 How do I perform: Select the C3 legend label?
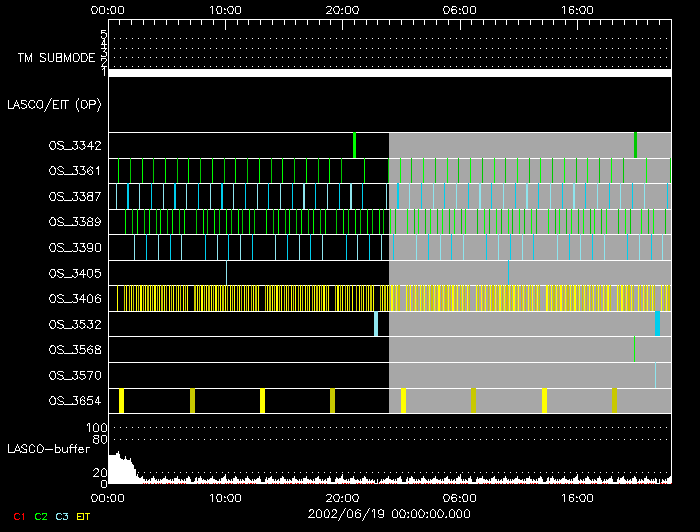(x=63, y=516)
